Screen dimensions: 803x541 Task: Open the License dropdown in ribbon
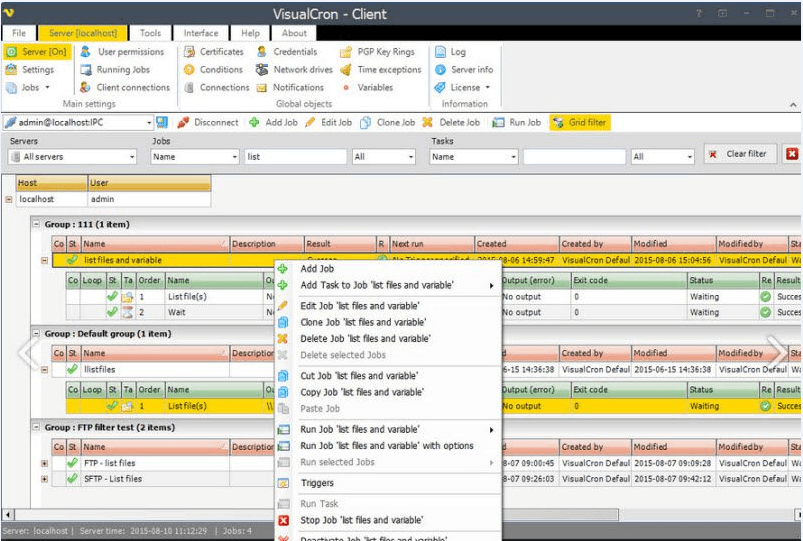click(463, 87)
